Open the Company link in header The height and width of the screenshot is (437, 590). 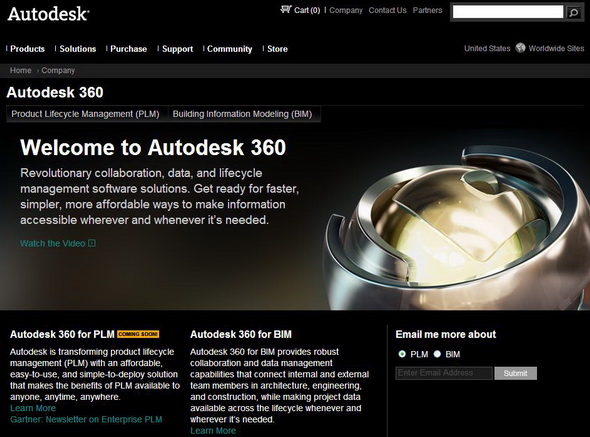coord(346,10)
